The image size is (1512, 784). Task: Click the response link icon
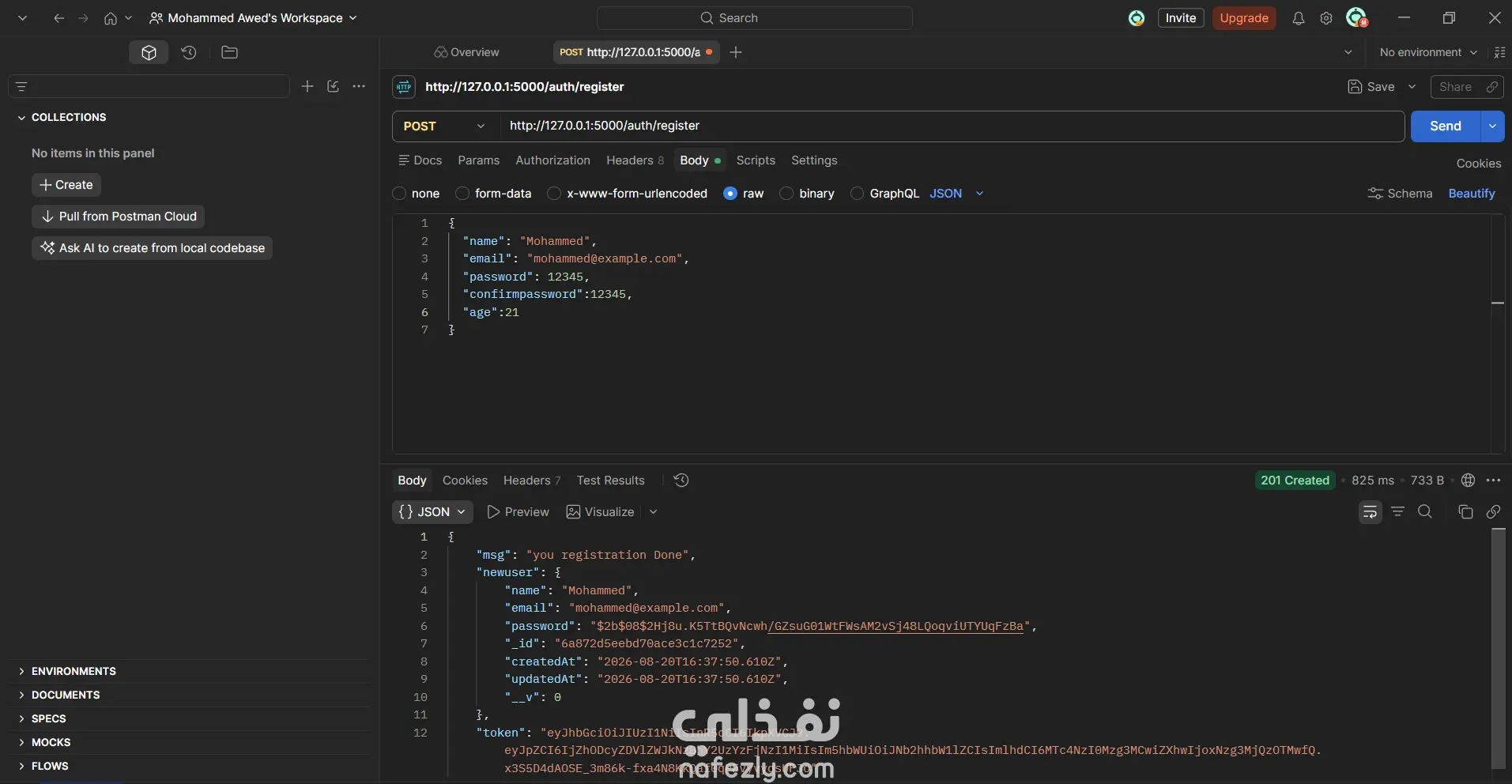tap(1493, 512)
